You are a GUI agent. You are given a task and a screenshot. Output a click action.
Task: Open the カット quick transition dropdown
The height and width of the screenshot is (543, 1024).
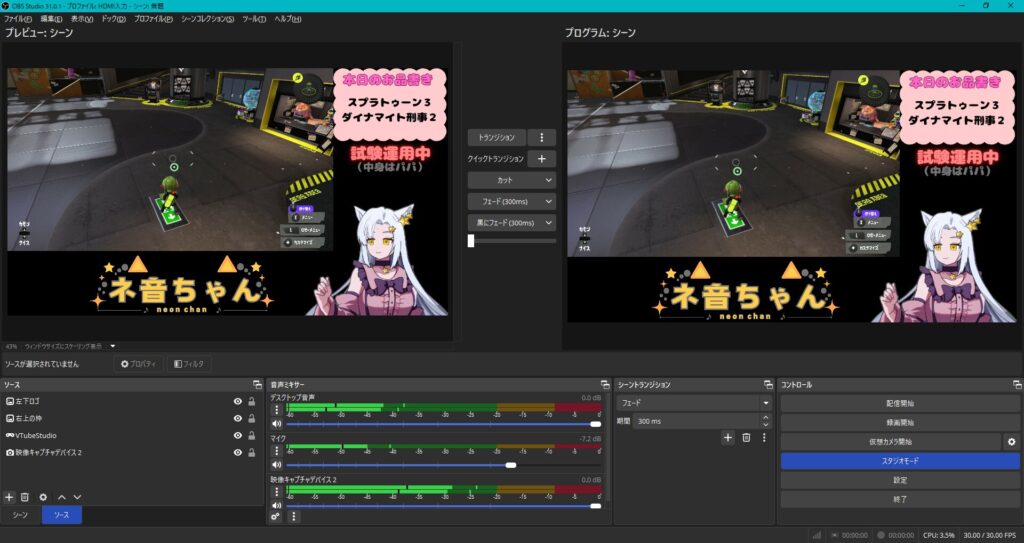(512, 180)
